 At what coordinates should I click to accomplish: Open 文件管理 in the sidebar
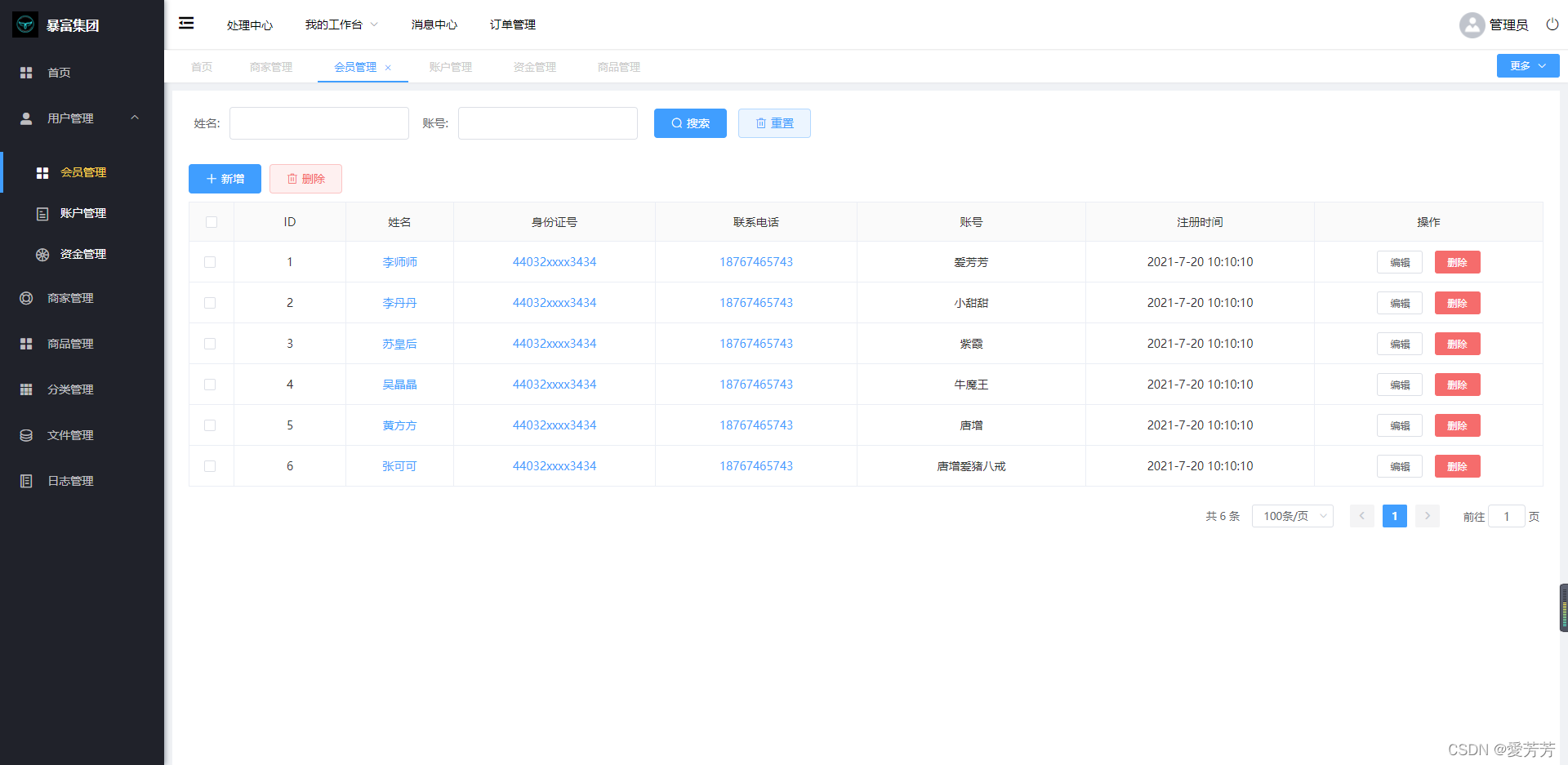tap(82, 435)
